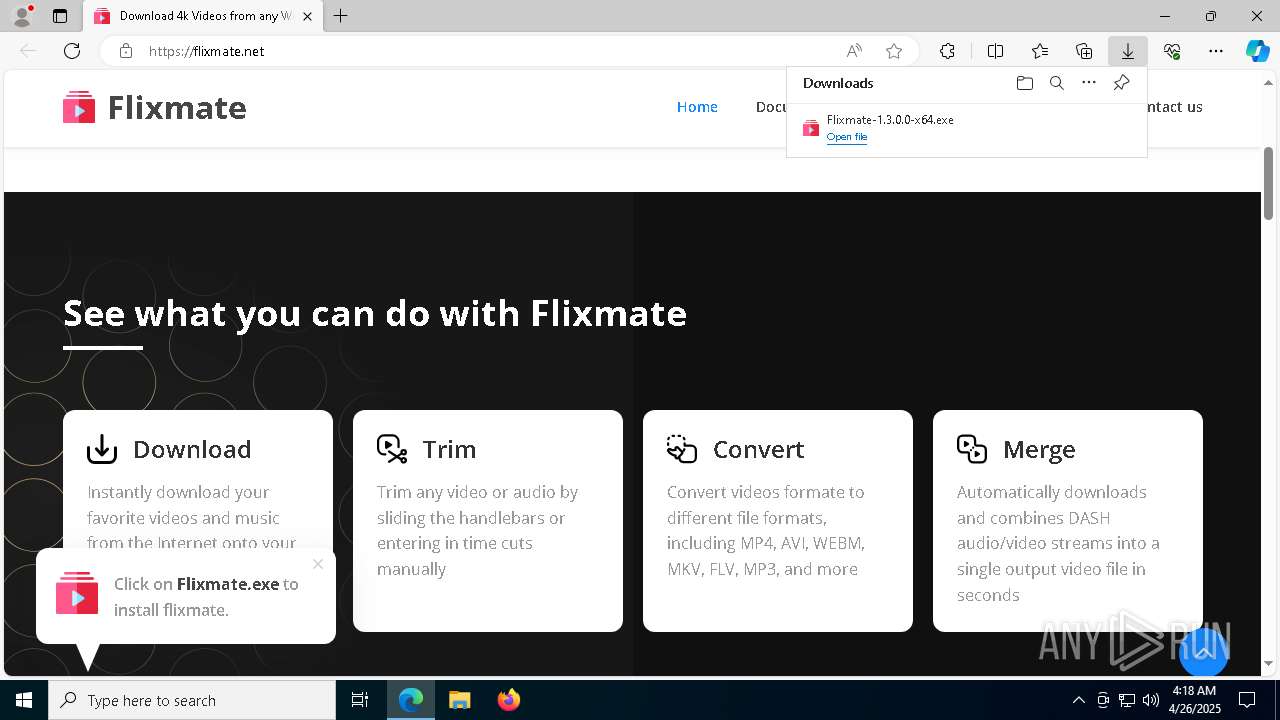Open a new browser tab

coord(341,16)
